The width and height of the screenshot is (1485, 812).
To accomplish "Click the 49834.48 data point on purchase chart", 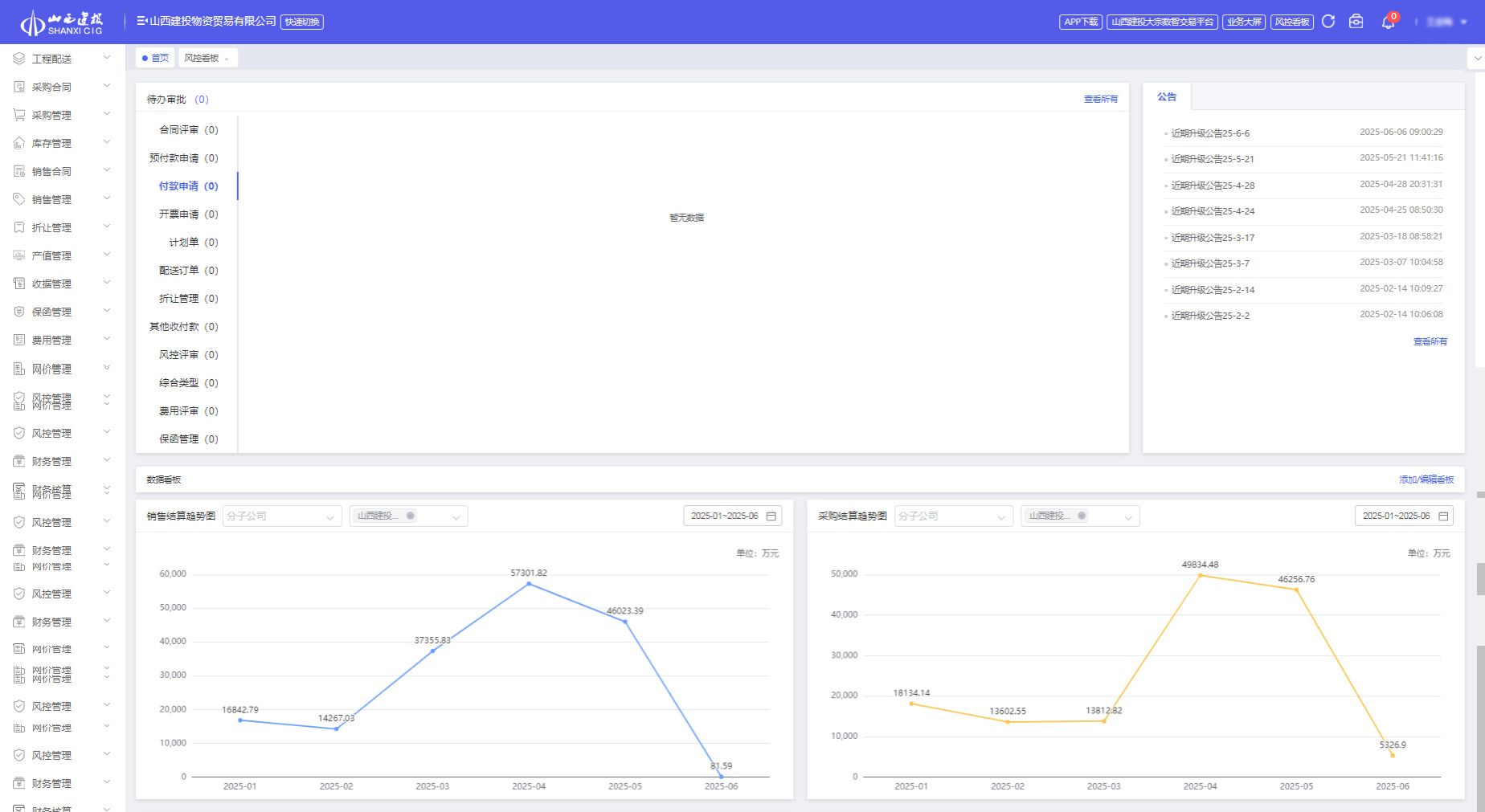I will (x=1201, y=575).
